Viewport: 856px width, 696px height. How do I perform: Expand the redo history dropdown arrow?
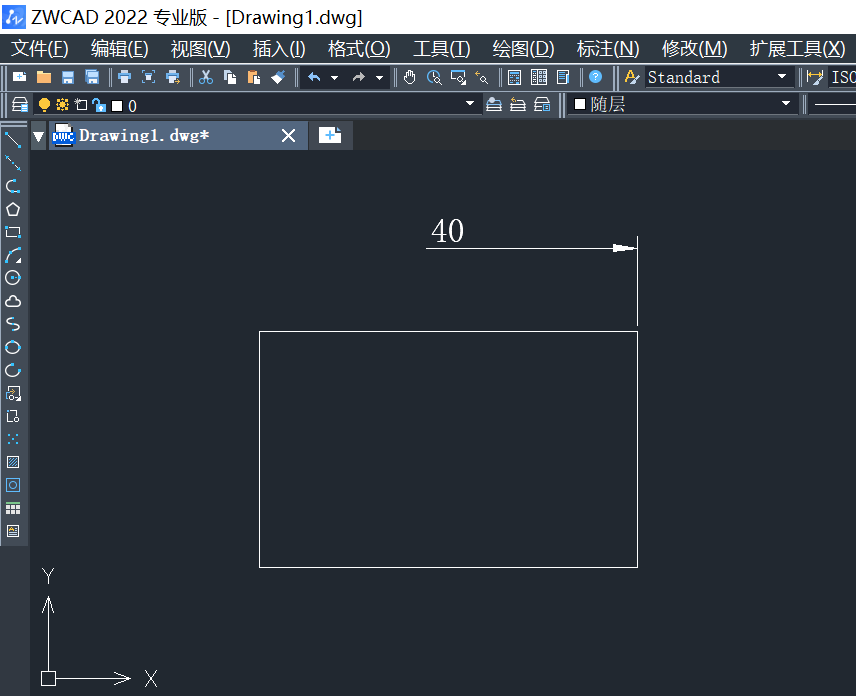point(379,78)
